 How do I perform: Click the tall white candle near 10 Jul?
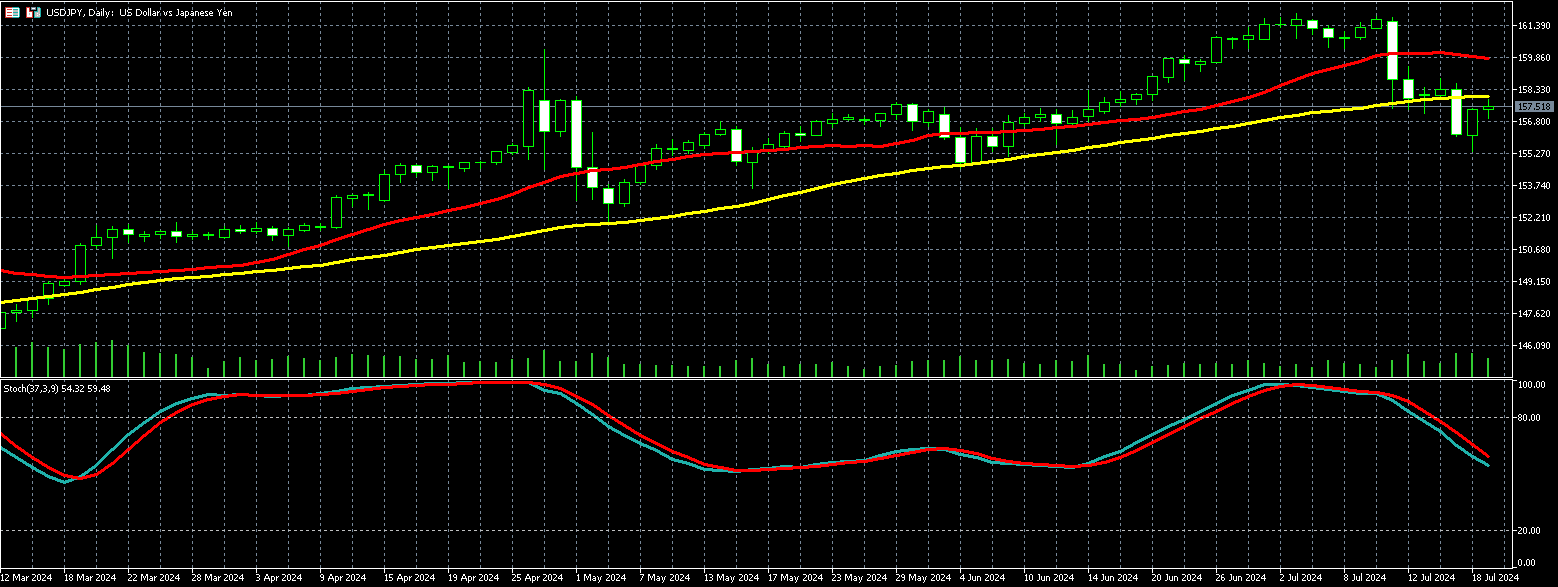click(1392, 50)
